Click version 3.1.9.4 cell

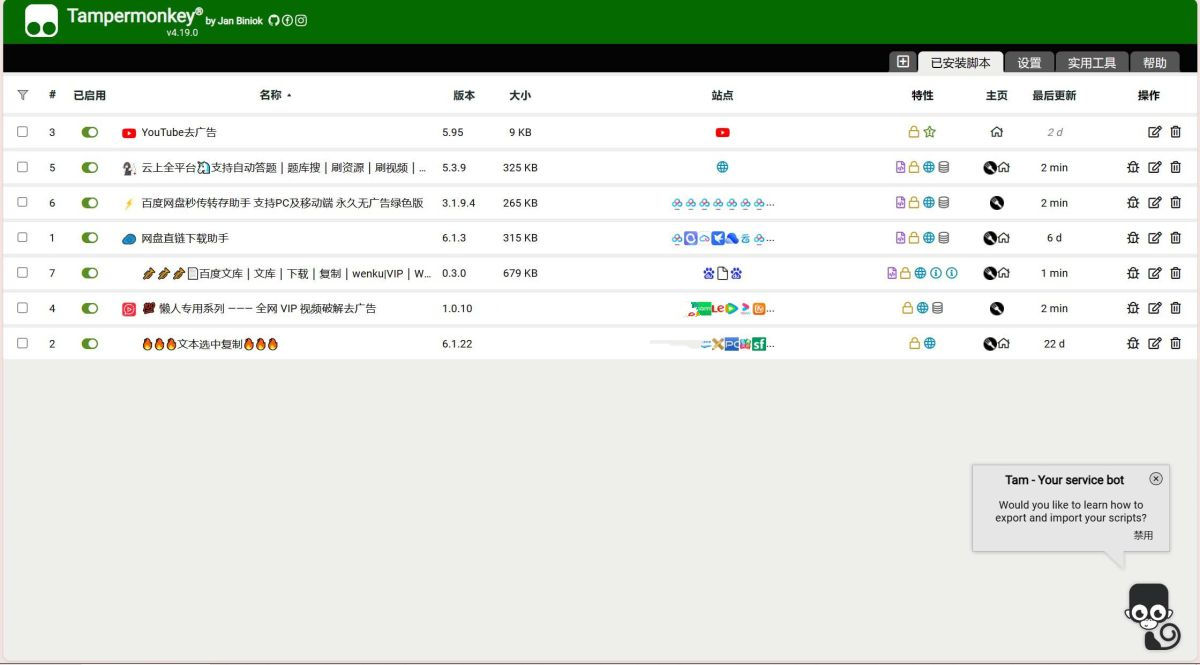click(x=459, y=202)
